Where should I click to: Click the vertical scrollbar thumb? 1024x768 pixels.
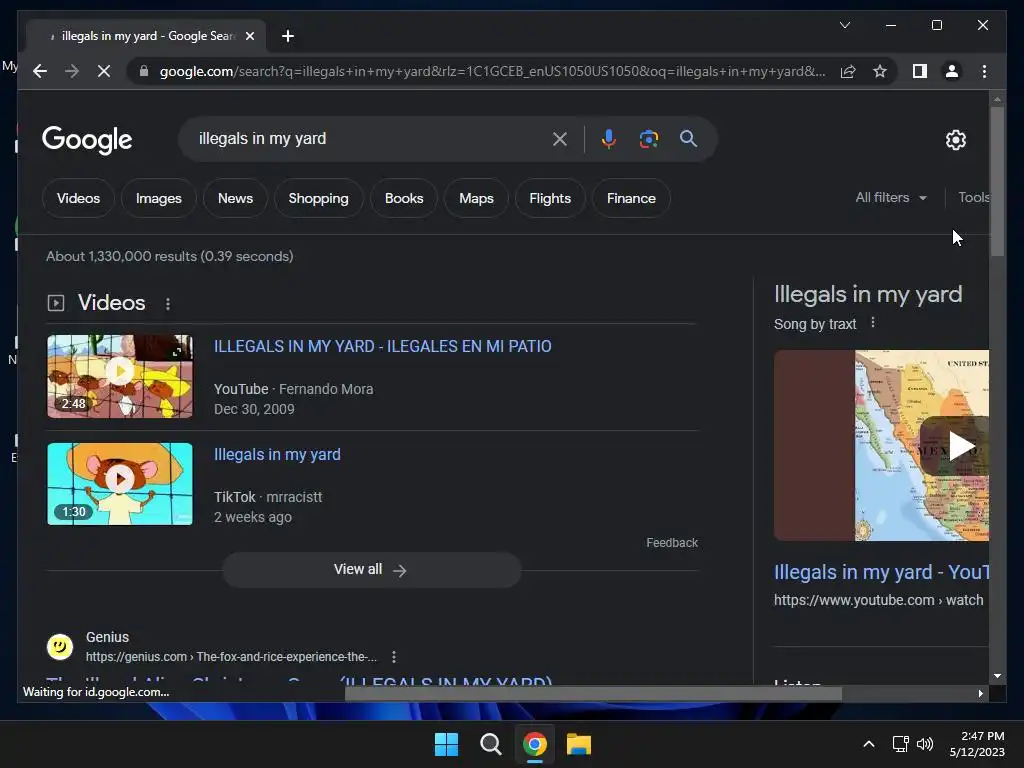coord(997,181)
